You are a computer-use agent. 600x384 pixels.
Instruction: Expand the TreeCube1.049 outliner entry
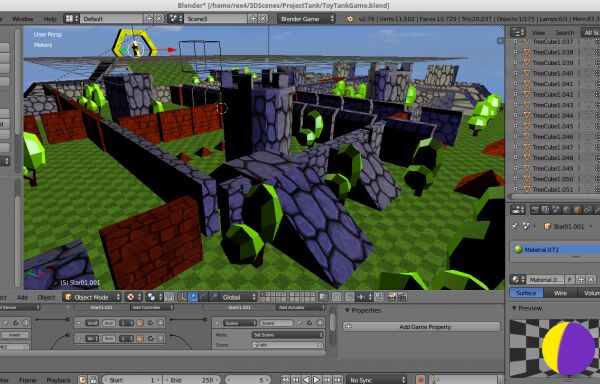(x=515, y=168)
